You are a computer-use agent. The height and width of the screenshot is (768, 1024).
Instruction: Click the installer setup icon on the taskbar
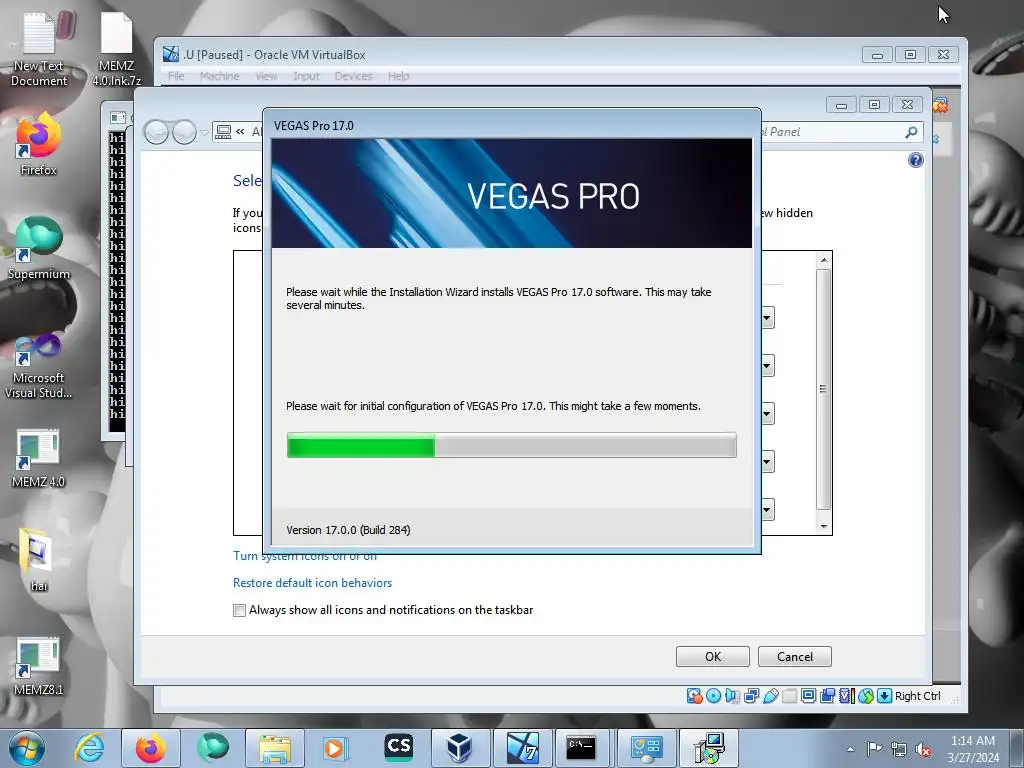(x=709, y=748)
